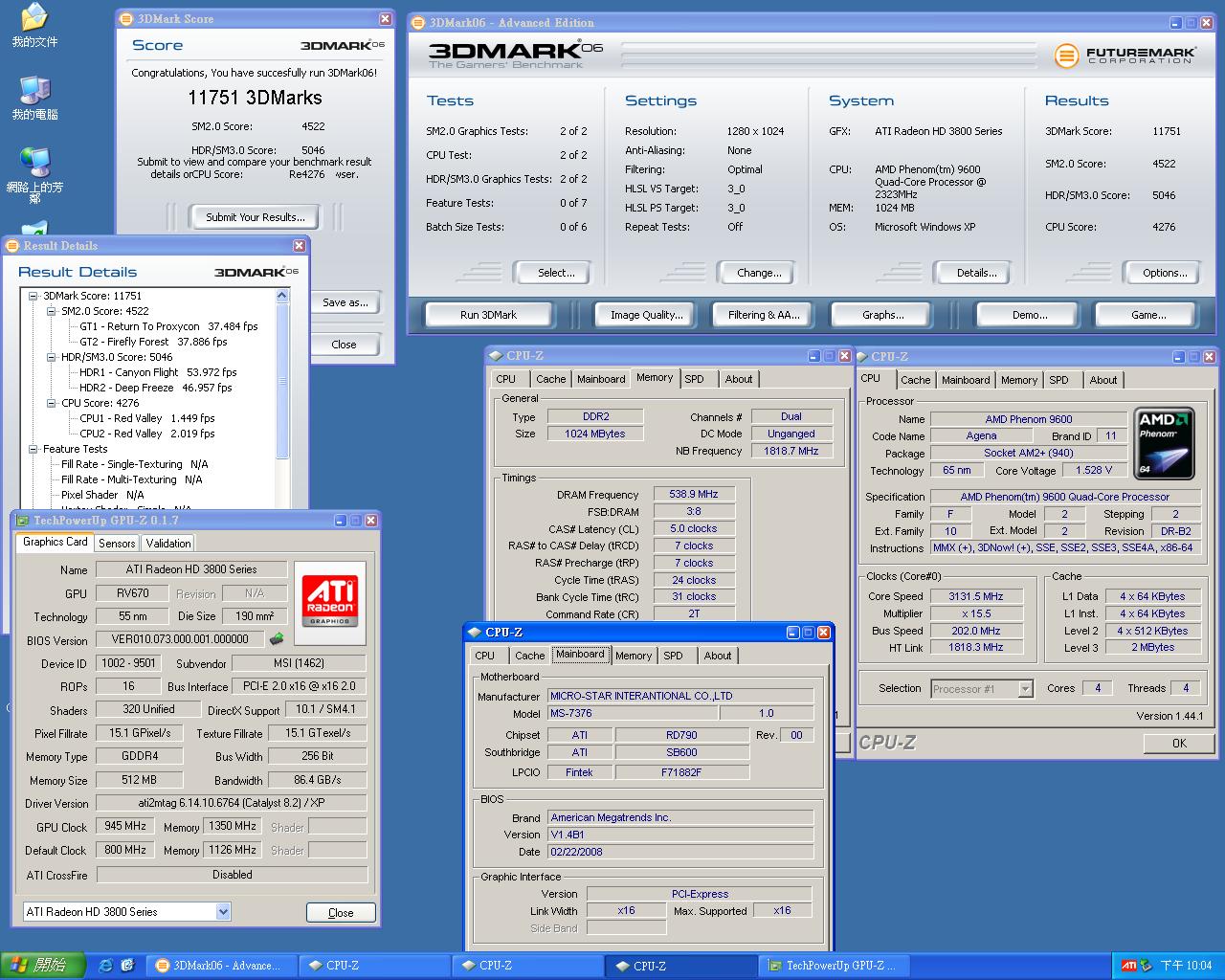Click the BIOS Version field in GPU-Z

(180, 639)
